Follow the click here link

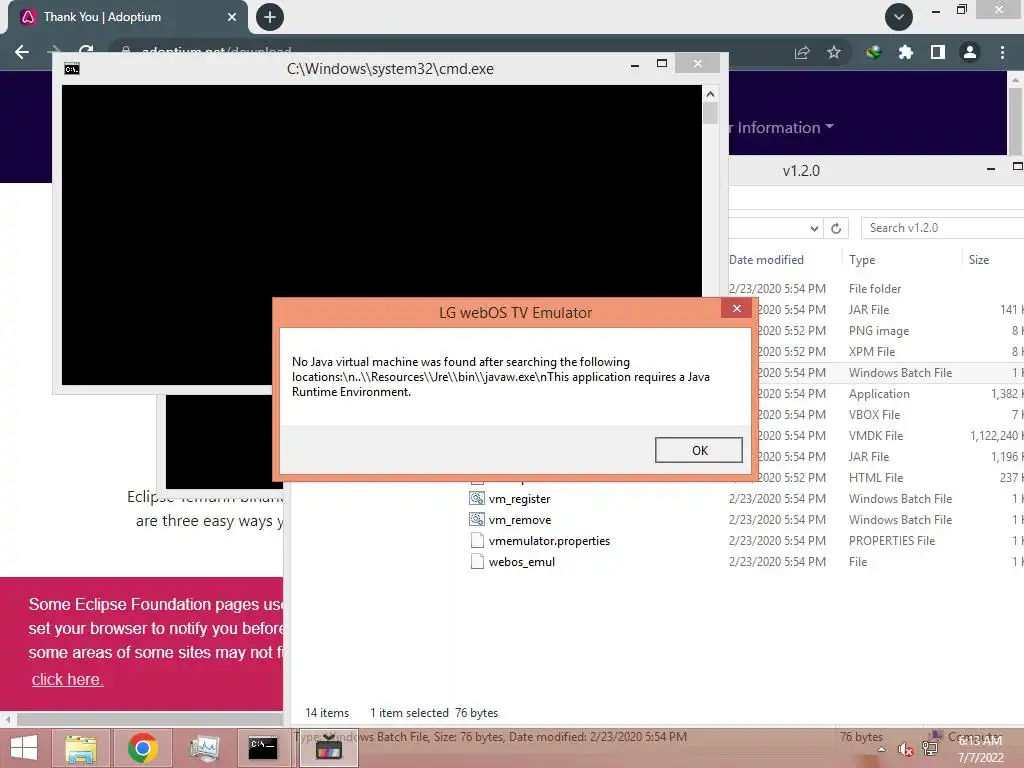(x=67, y=679)
